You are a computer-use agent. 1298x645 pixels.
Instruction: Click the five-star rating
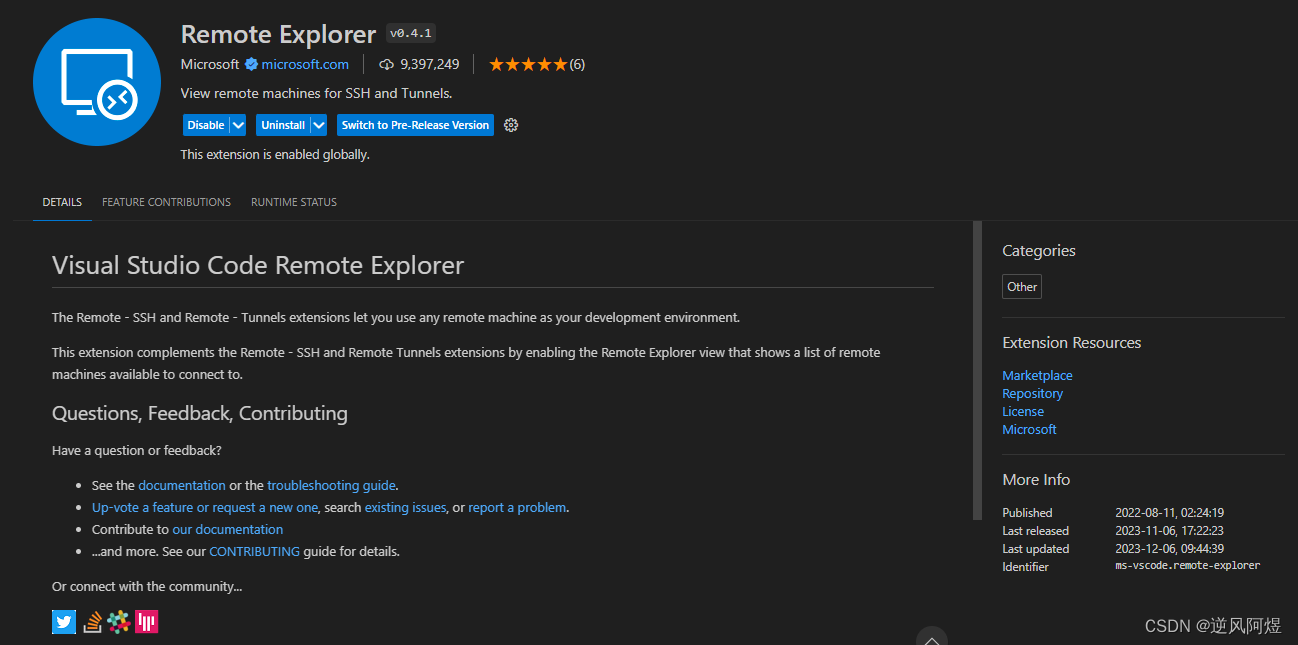coord(527,64)
